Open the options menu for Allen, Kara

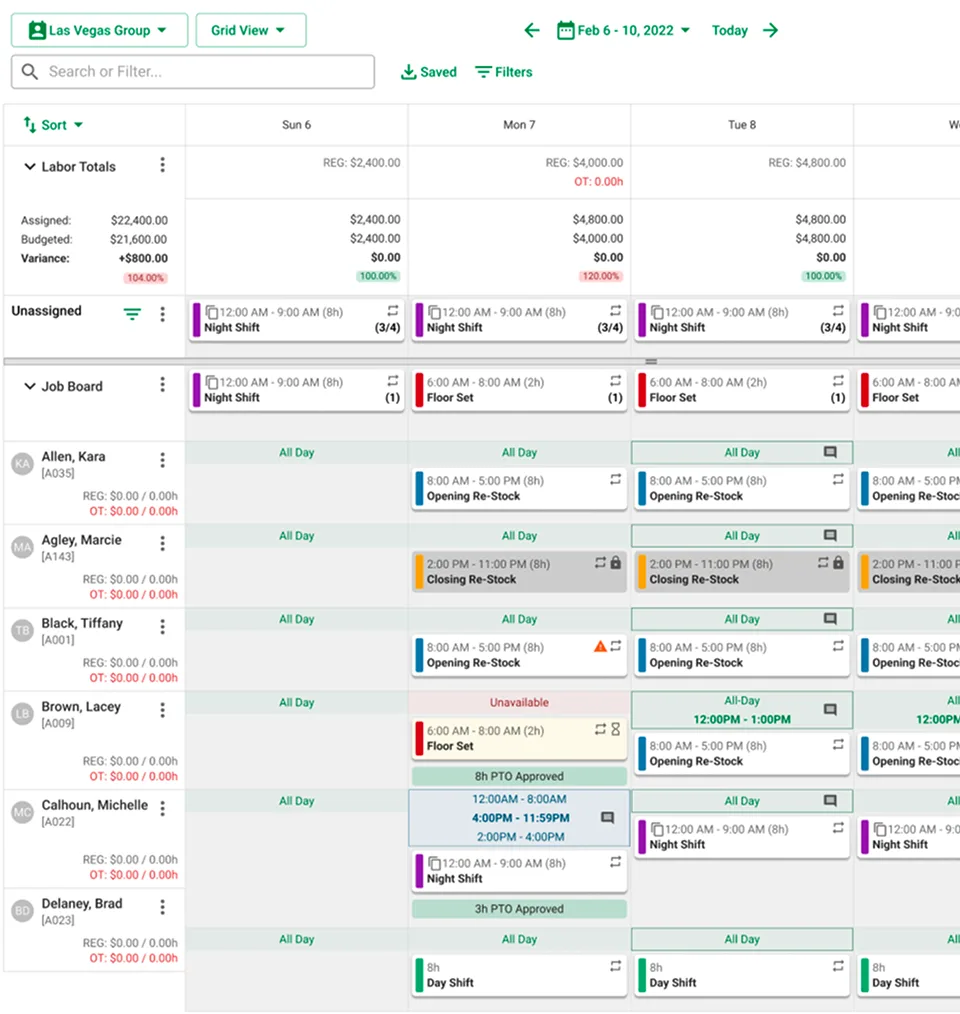coord(162,460)
